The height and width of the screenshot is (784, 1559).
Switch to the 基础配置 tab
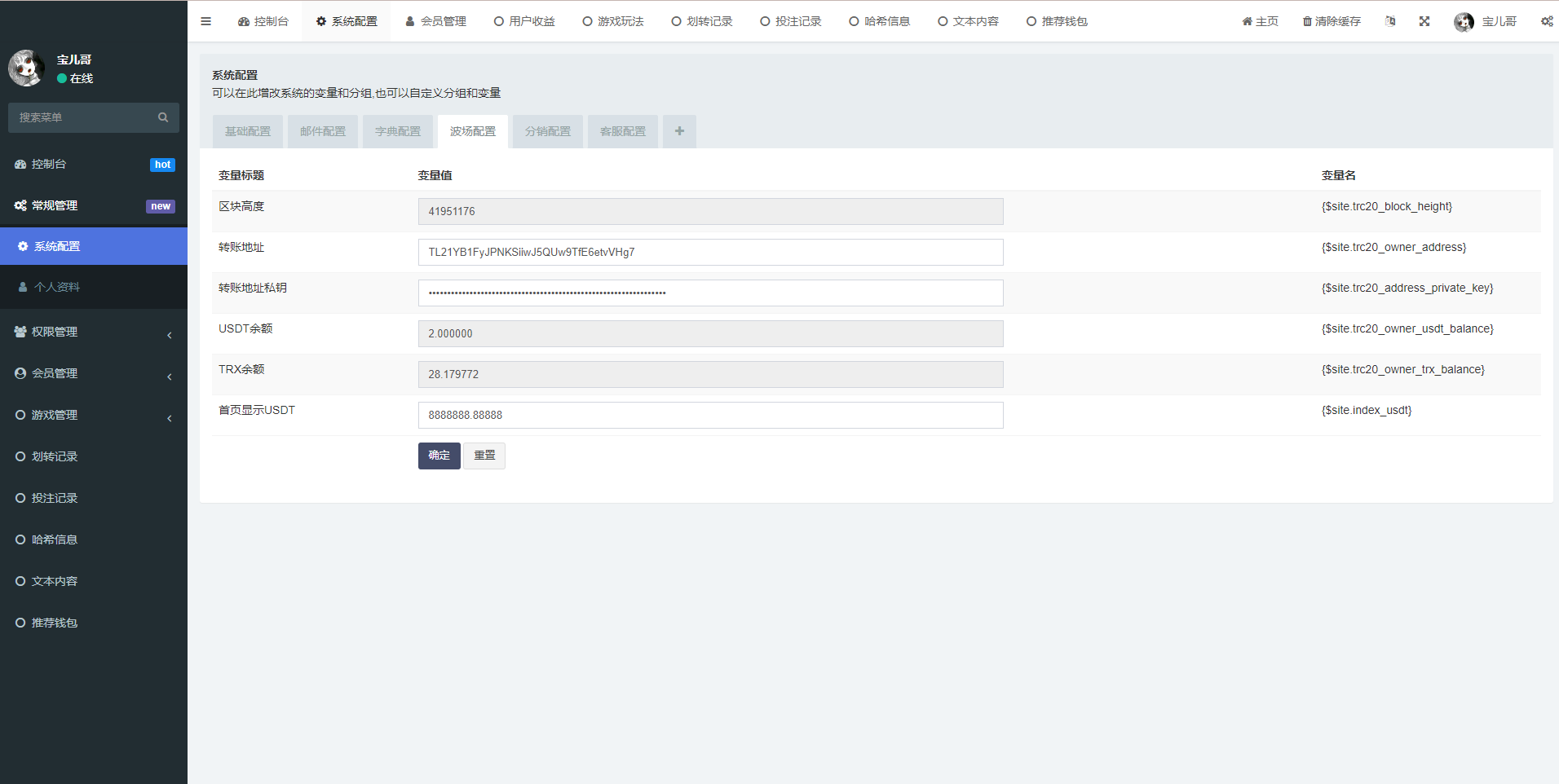coord(248,131)
